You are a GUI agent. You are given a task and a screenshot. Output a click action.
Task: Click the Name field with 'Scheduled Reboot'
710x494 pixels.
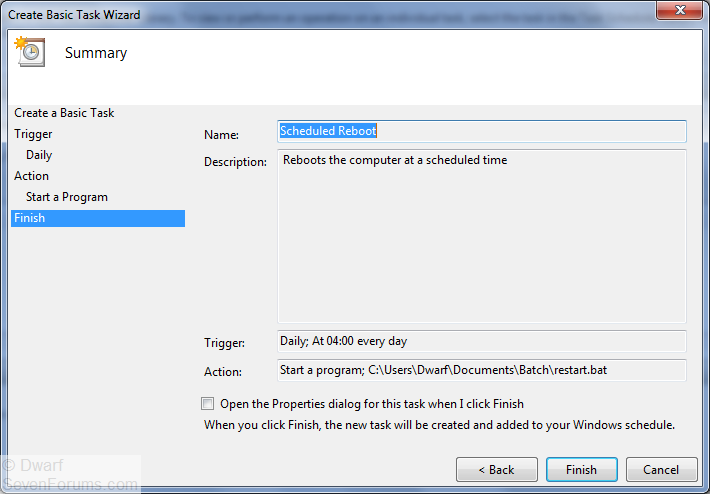[x=481, y=131]
